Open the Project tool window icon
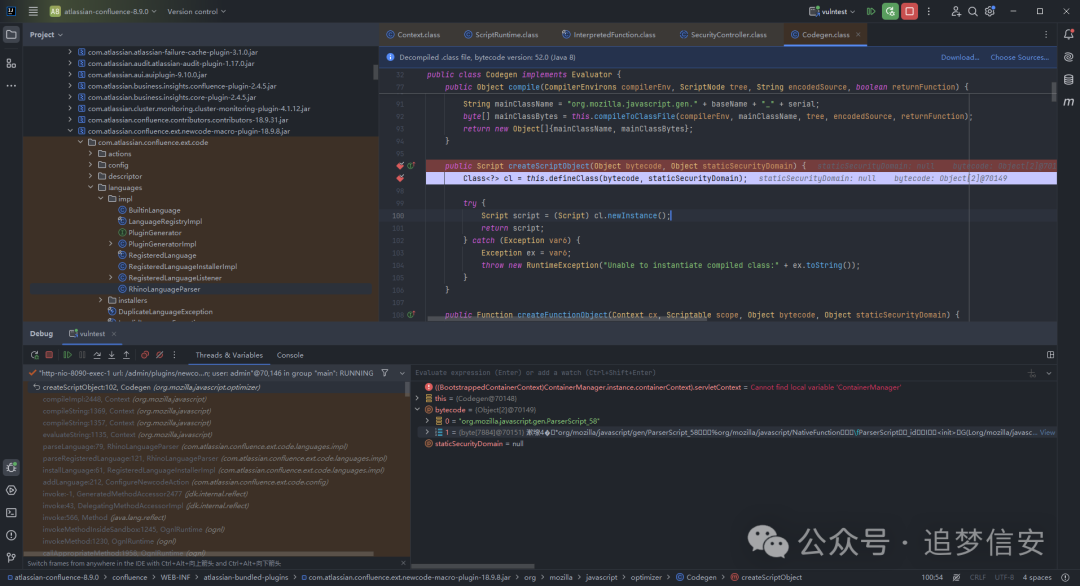The width and height of the screenshot is (1080, 586). coord(11,34)
